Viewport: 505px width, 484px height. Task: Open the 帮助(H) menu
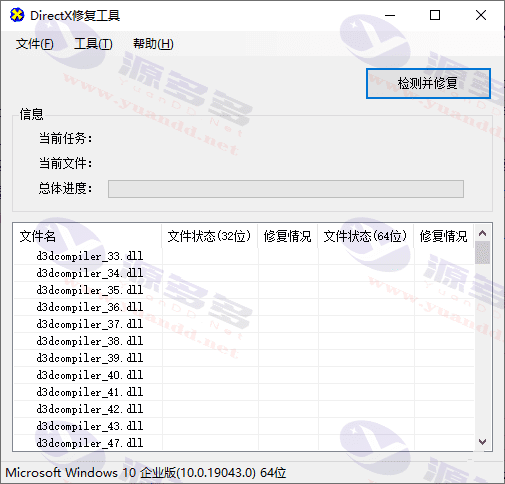click(153, 44)
